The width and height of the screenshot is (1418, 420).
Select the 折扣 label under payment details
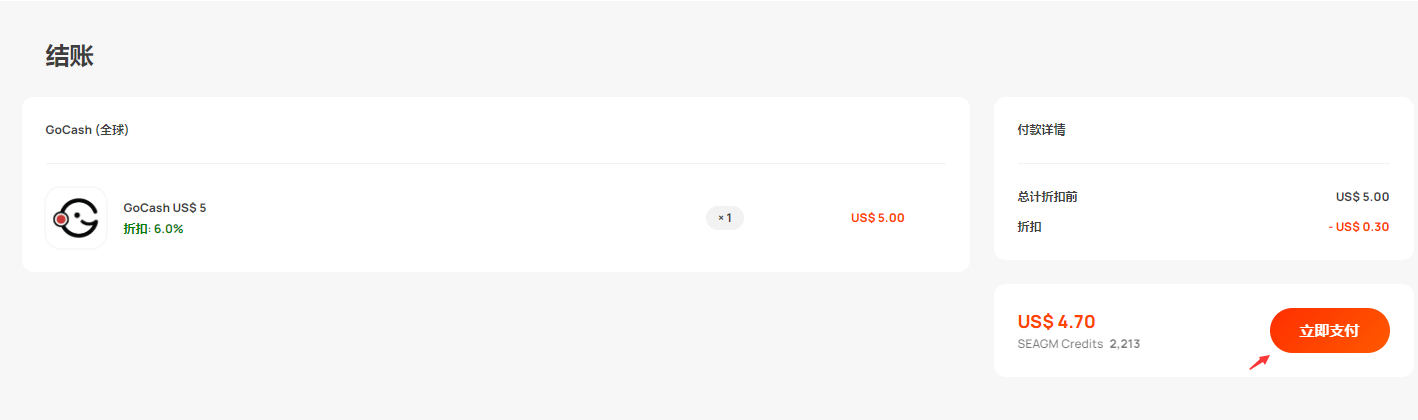click(1030, 227)
